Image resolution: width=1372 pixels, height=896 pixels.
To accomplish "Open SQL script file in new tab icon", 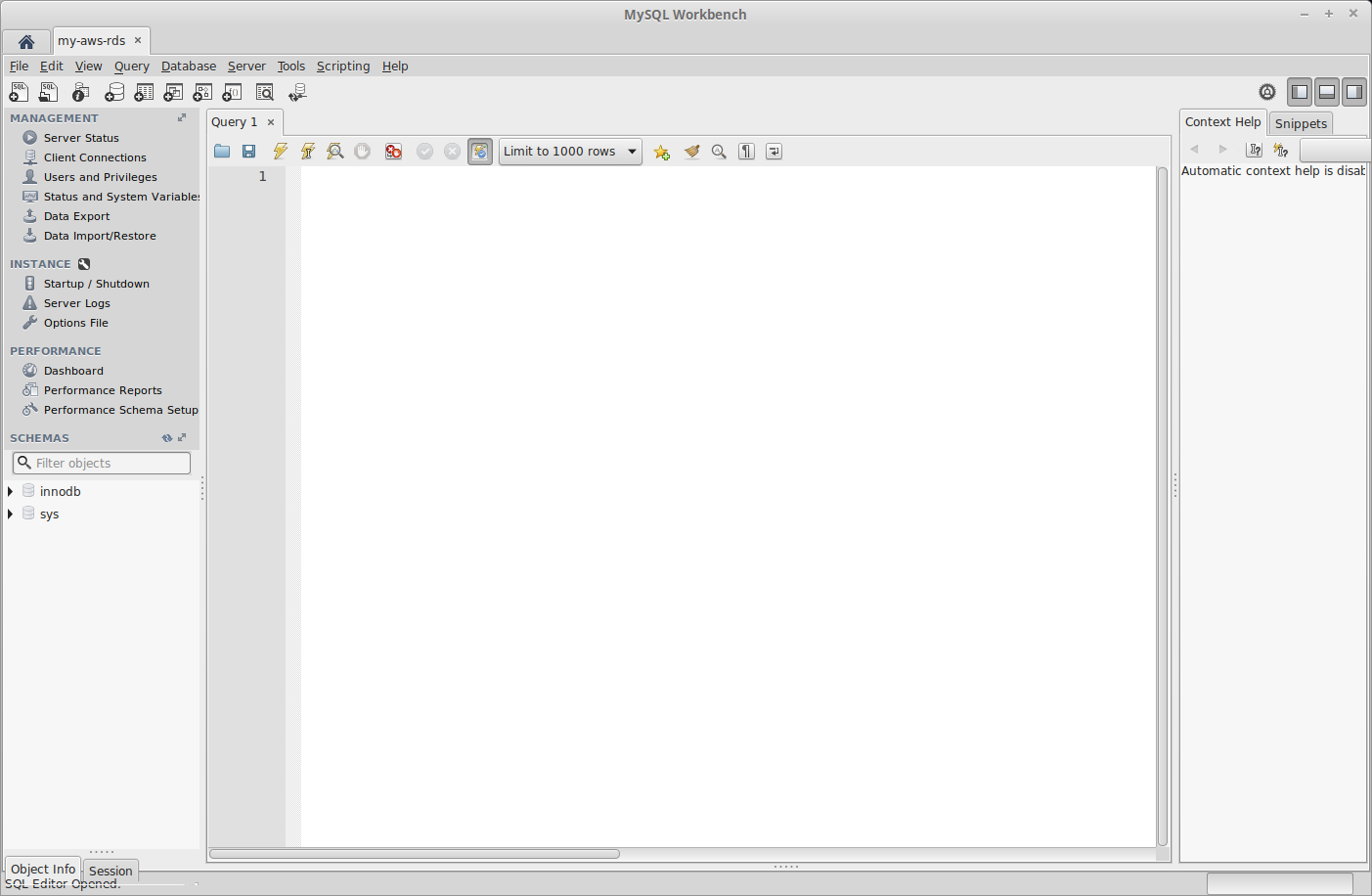I will pos(48,92).
